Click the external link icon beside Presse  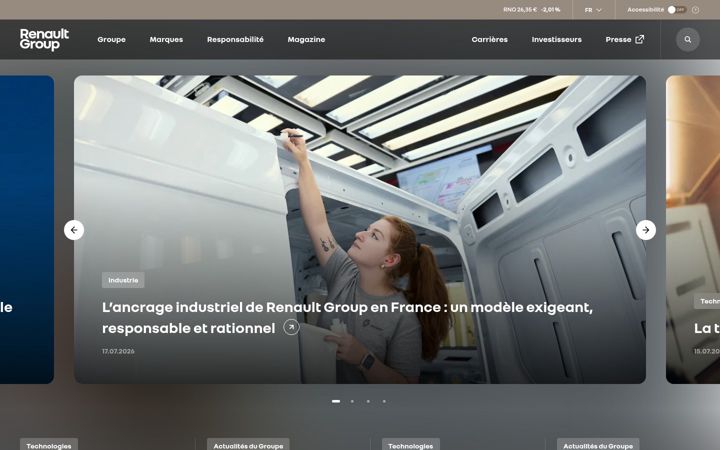[640, 39]
